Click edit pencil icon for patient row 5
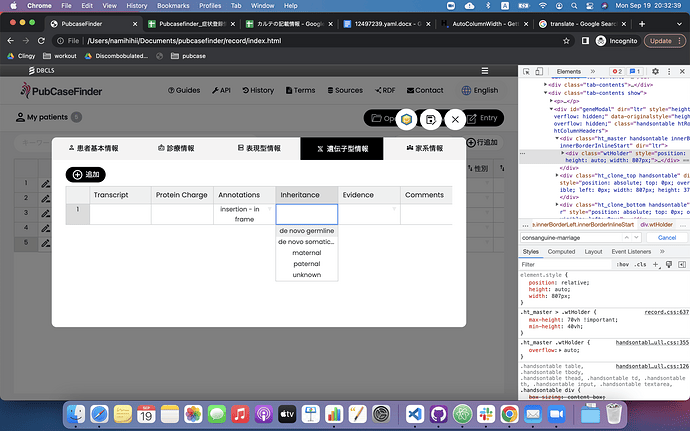The width and height of the screenshot is (690, 431). coord(46,243)
